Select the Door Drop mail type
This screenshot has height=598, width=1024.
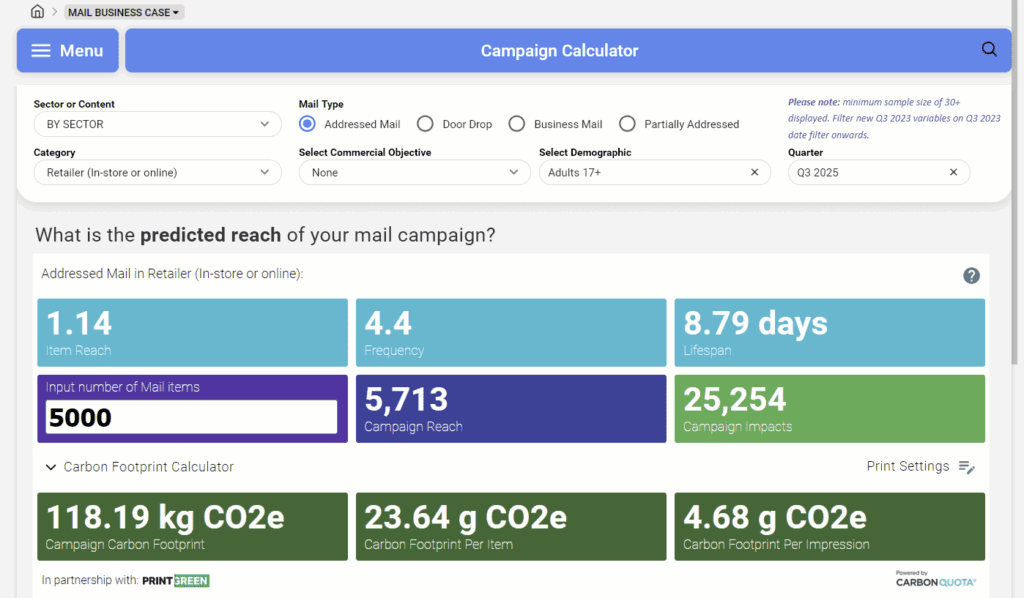tap(425, 123)
